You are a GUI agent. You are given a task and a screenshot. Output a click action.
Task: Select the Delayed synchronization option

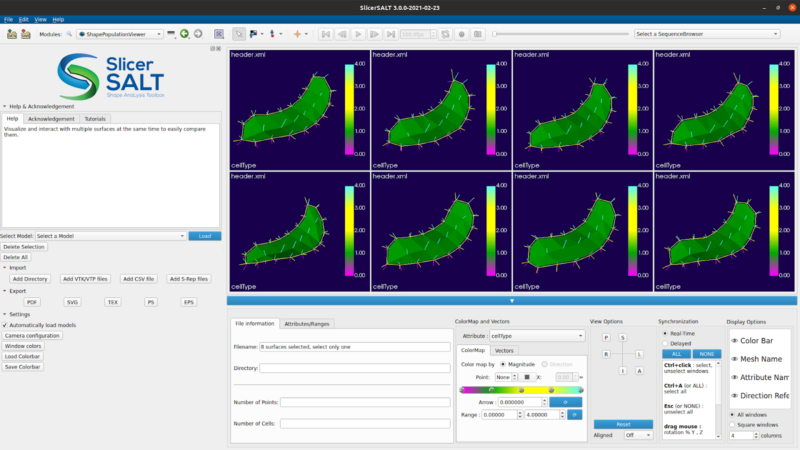(666, 343)
